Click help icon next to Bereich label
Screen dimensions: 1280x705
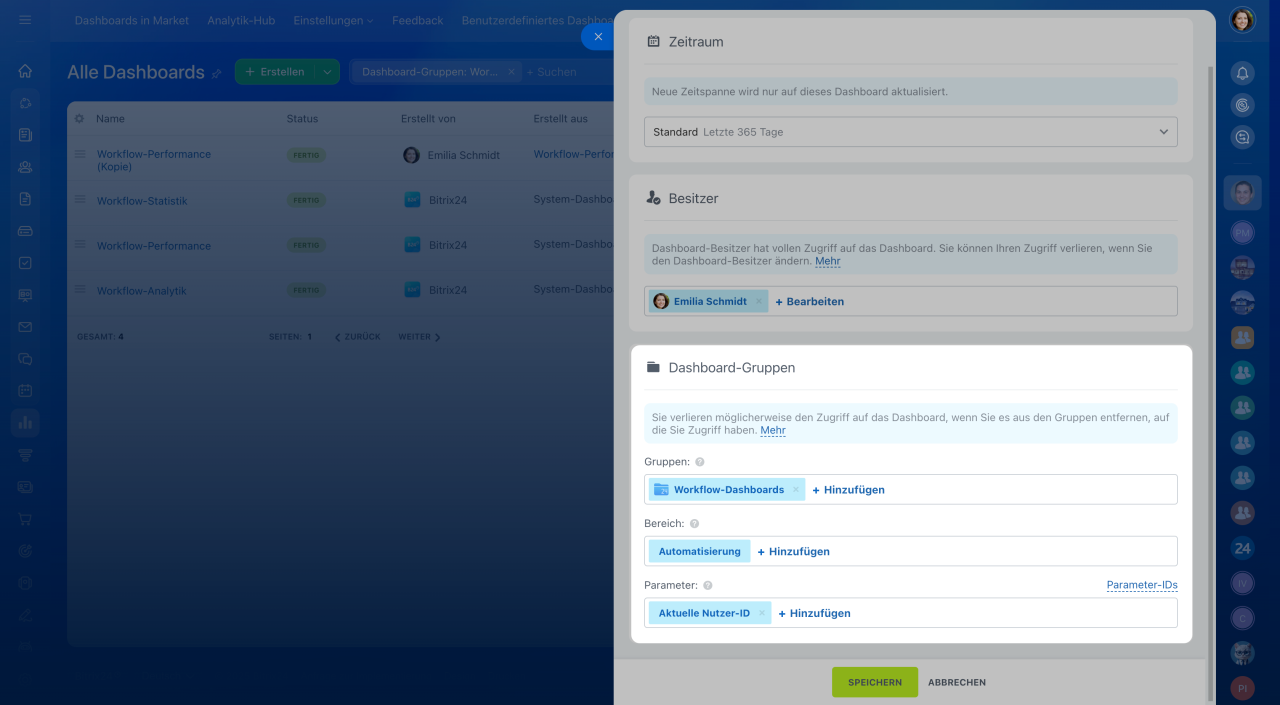pos(694,524)
